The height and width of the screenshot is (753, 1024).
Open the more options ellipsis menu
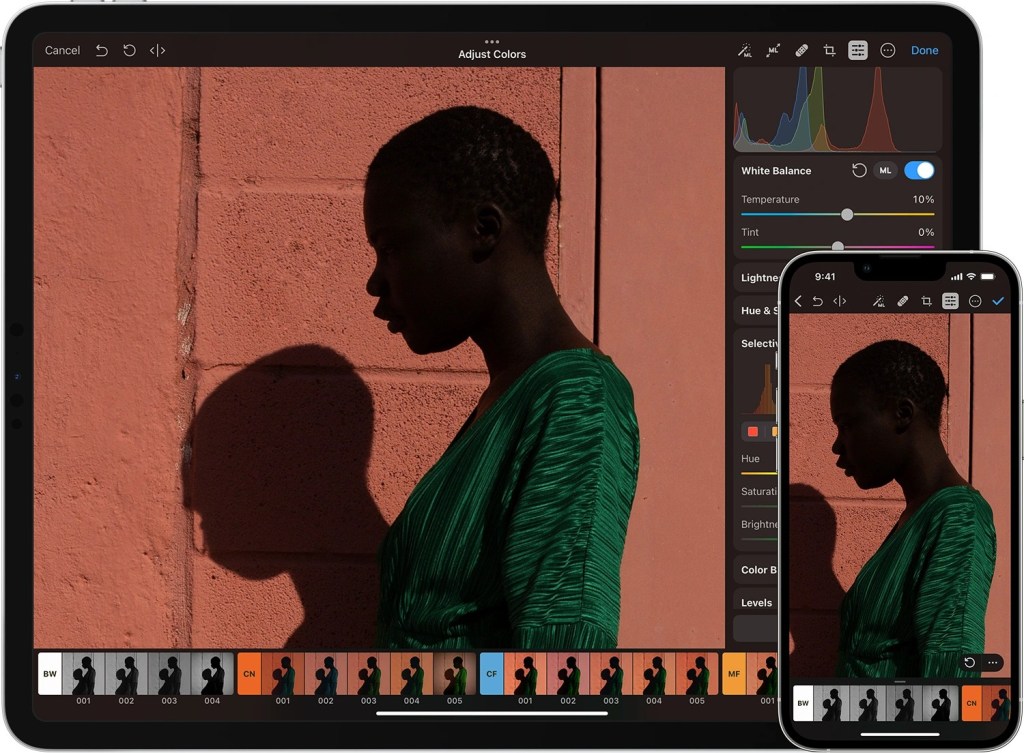(886, 50)
